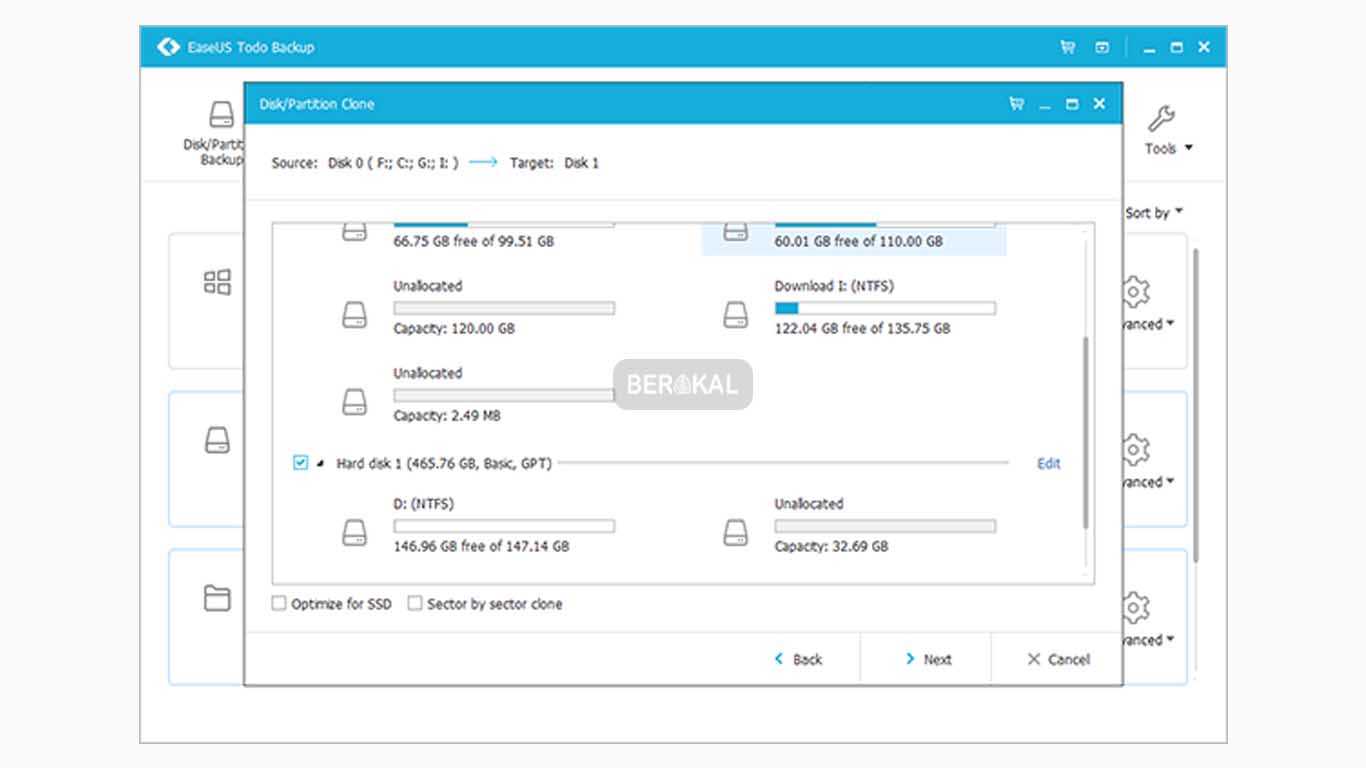Enable Optimize for SSD option
The image size is (1366, 768).
279,604
